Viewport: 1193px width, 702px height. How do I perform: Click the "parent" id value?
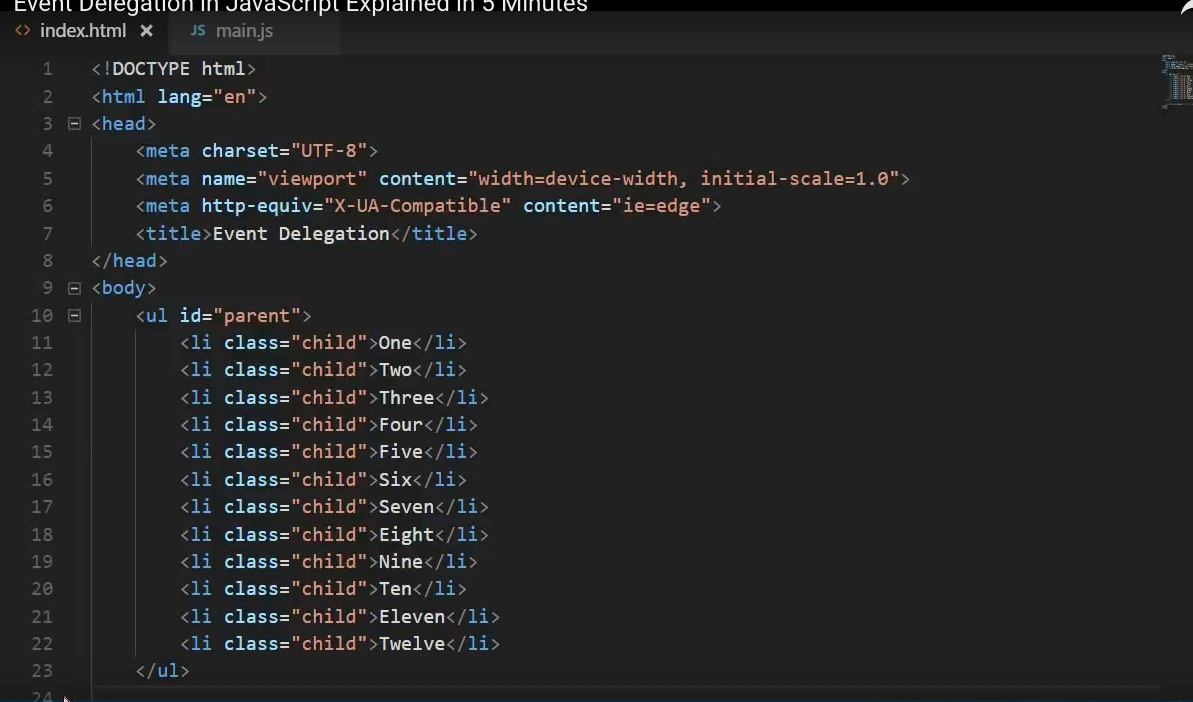(257, 316)
